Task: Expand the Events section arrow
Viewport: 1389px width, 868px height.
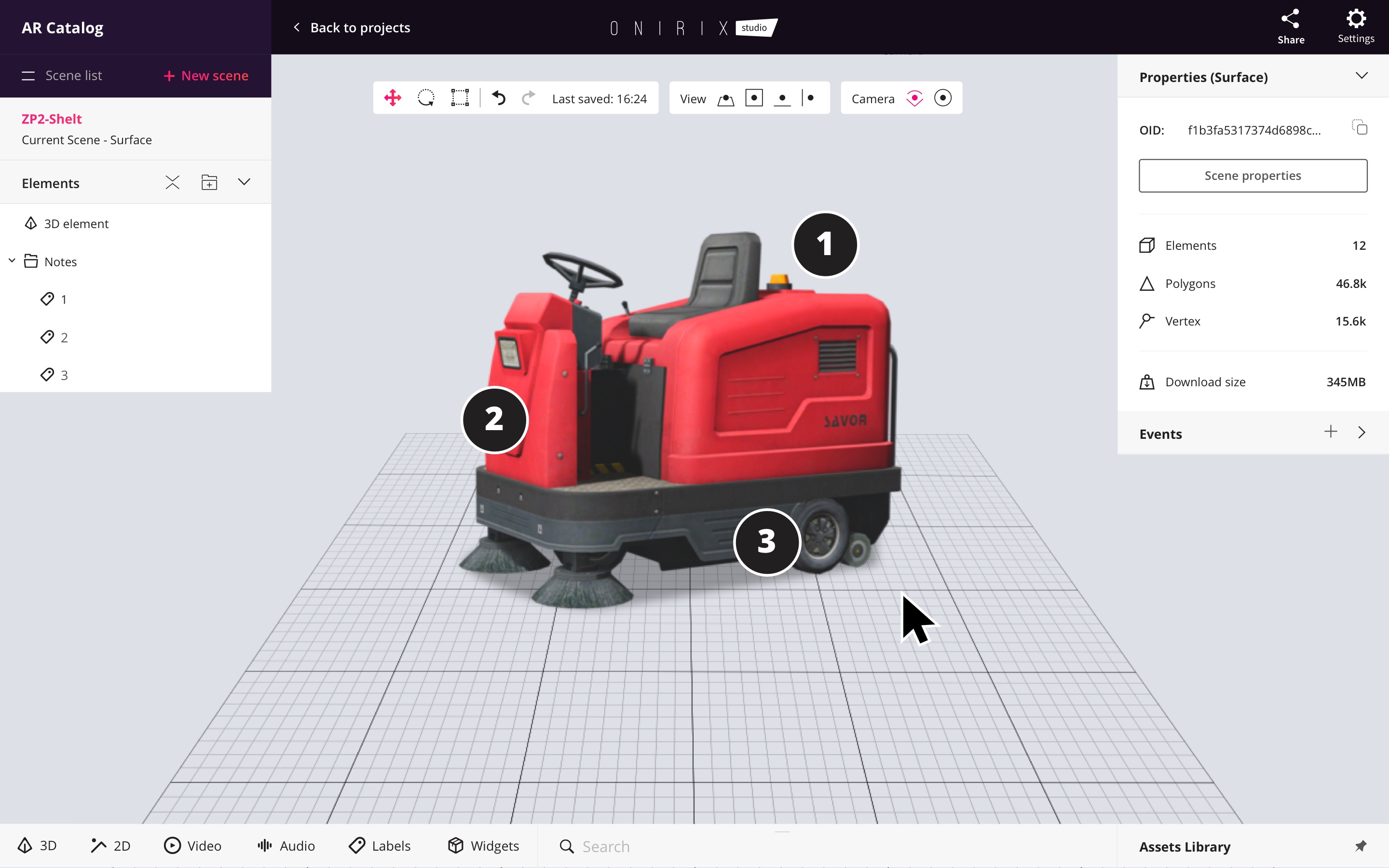Action: click(x=1362, y=433)
